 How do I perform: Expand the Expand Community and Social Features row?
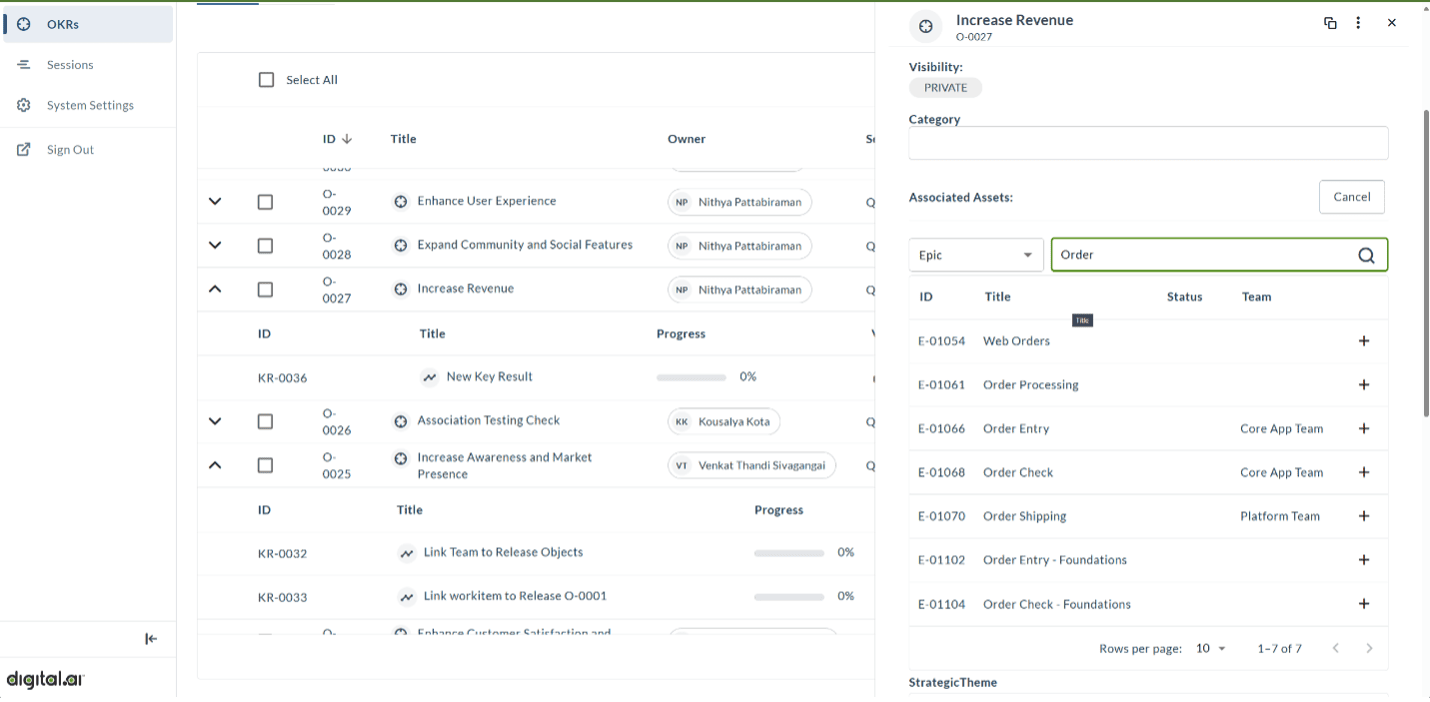coord(215,246)
